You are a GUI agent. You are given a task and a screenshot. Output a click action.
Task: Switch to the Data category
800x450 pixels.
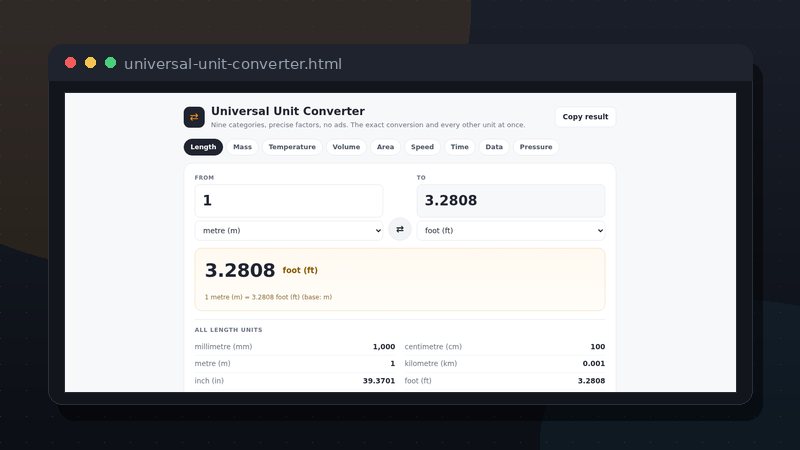494,147
